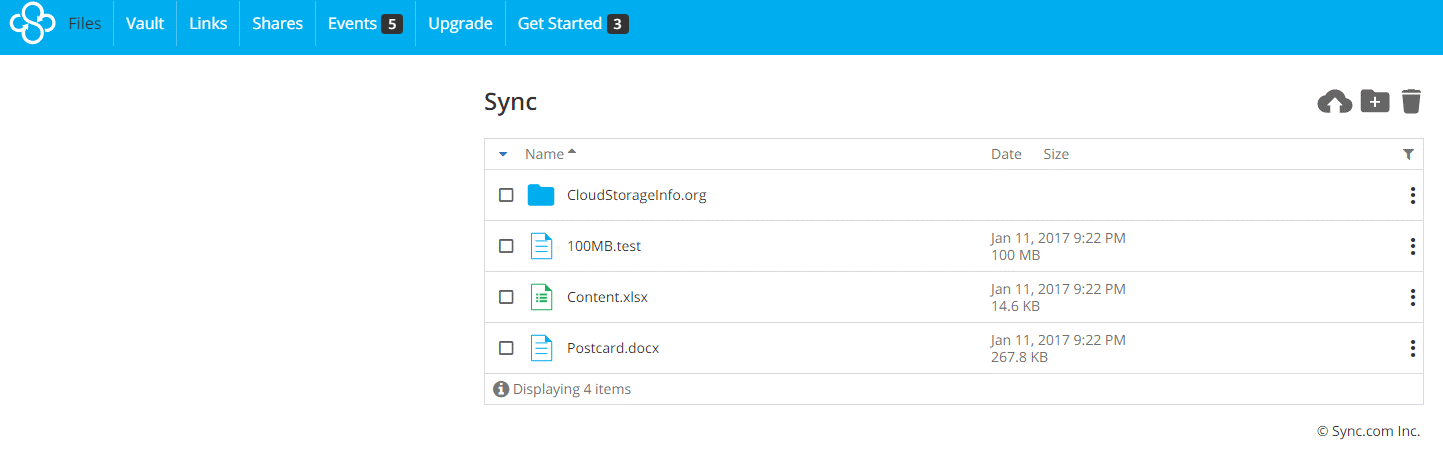The image size is (1443, 475).
Task: Sort the list by Size column
Action: [x=1056, y=154]
